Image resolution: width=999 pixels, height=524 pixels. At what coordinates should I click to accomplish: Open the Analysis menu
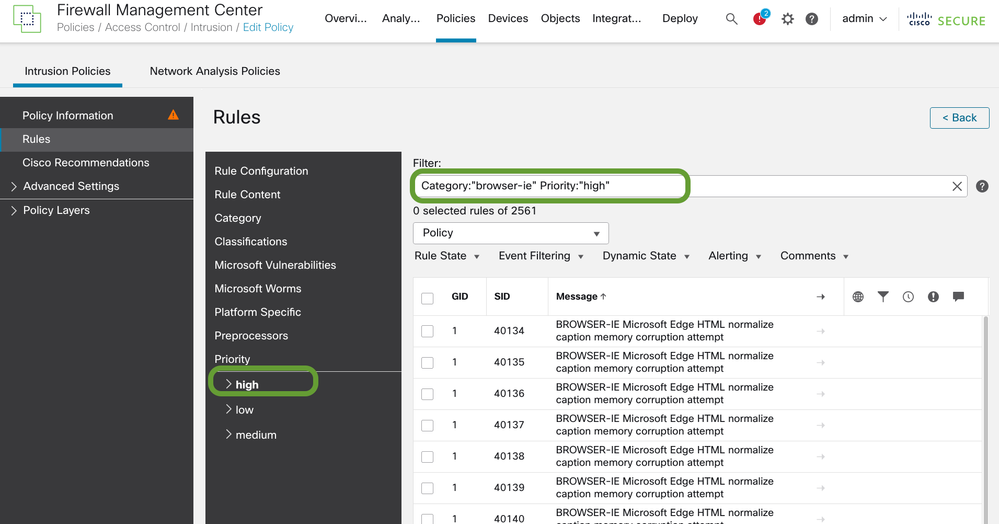pyautogui.click(x=401, y=18)
